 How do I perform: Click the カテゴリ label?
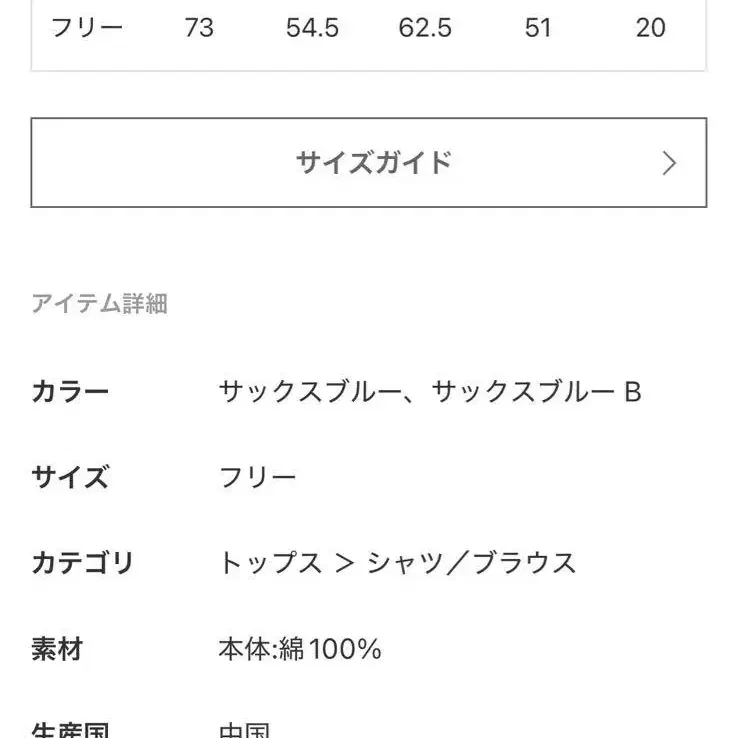[82, 563]
